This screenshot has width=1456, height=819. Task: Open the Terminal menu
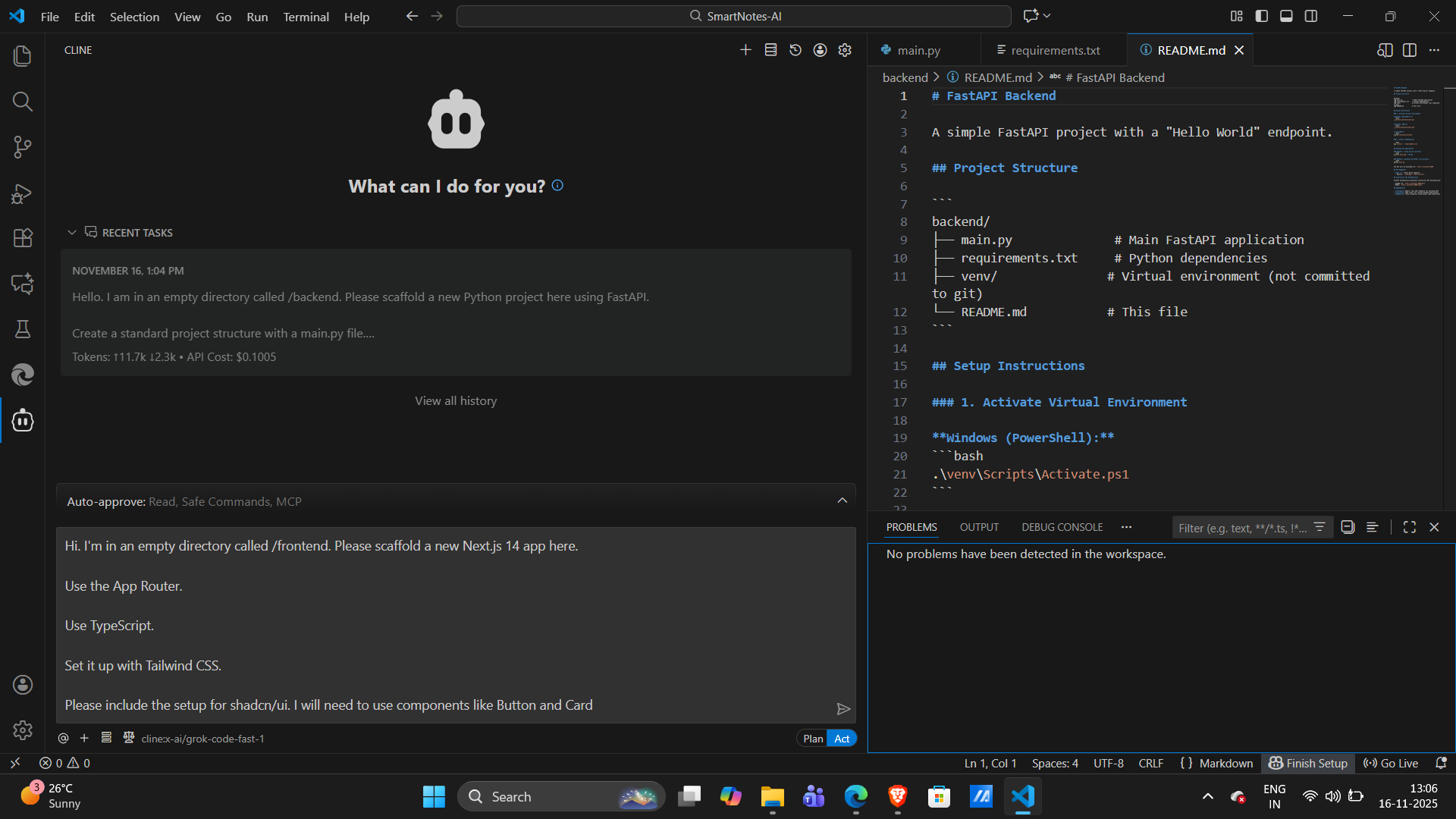coord(306,17)
